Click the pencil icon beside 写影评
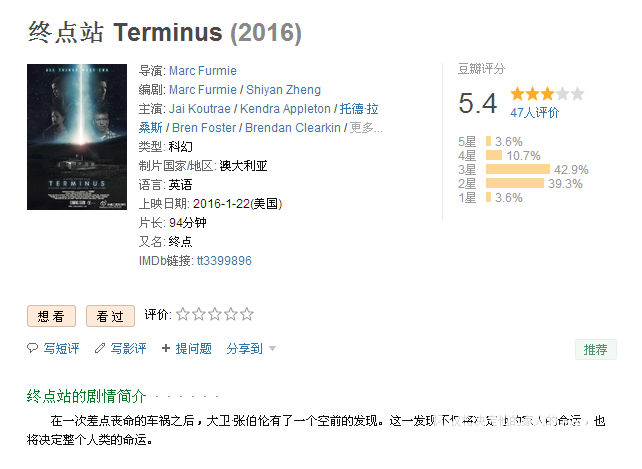Image resolution: width=642 pixels, height=469 pixels. [x=99, y=348]
